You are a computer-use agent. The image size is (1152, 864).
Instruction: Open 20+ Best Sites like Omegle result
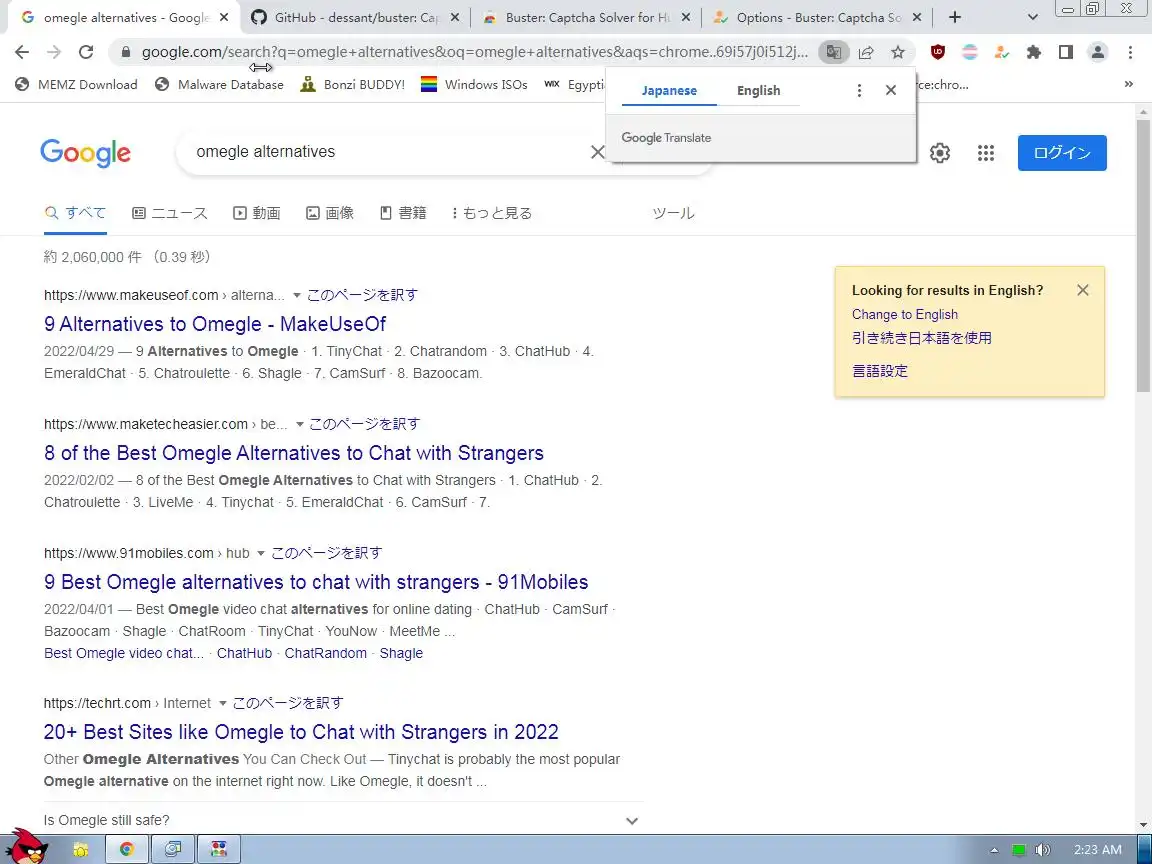point(301,732)
